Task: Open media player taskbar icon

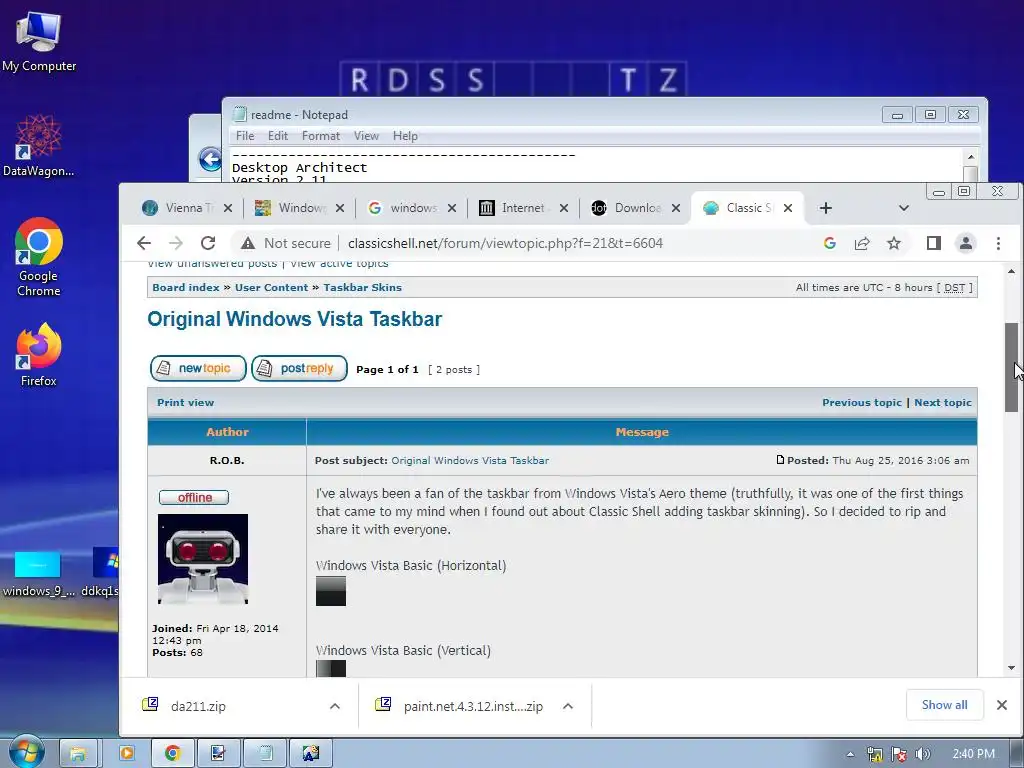Action: coord(126,753)
